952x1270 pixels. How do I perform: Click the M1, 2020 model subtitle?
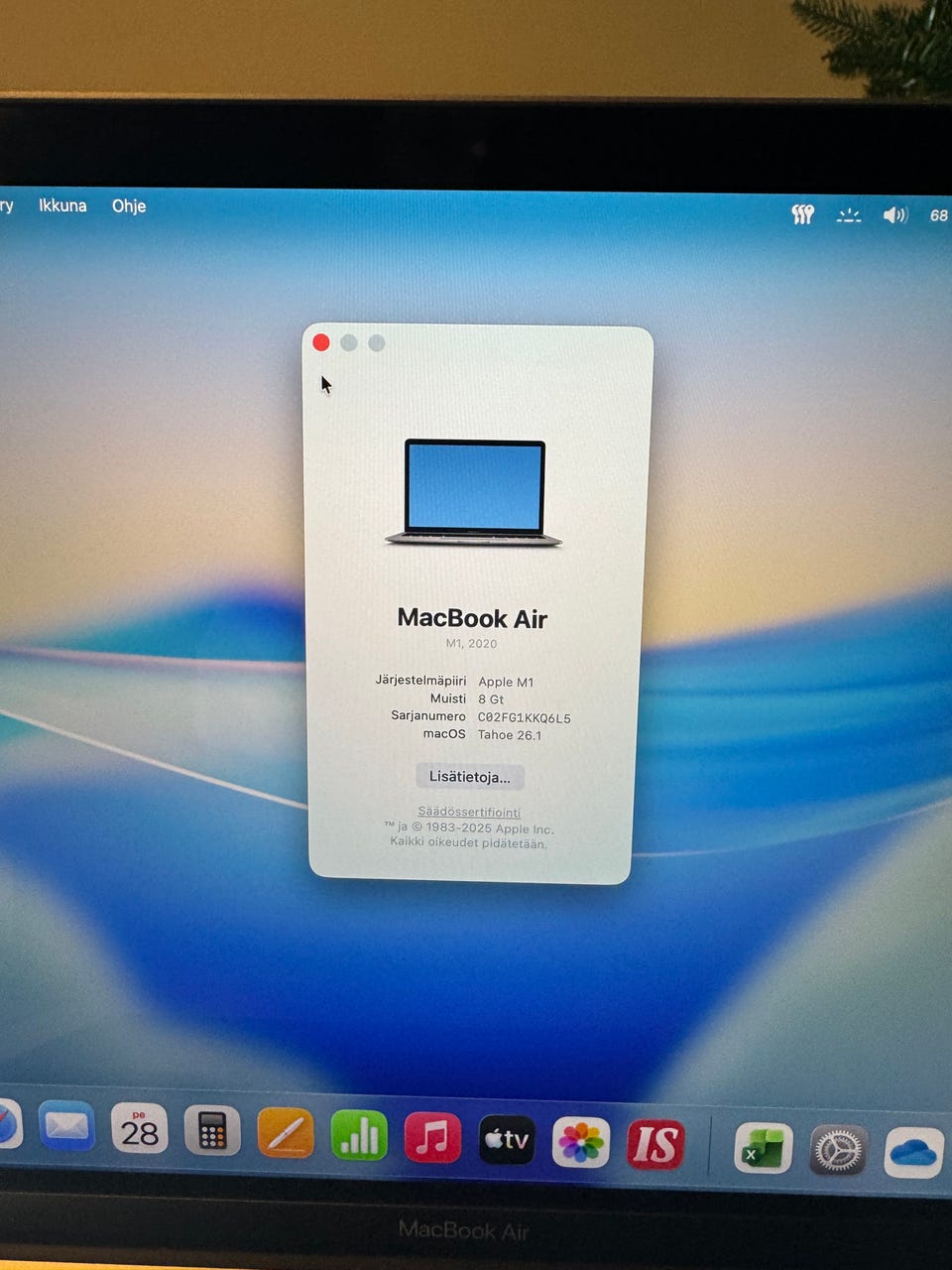click(x=471, y=644)
